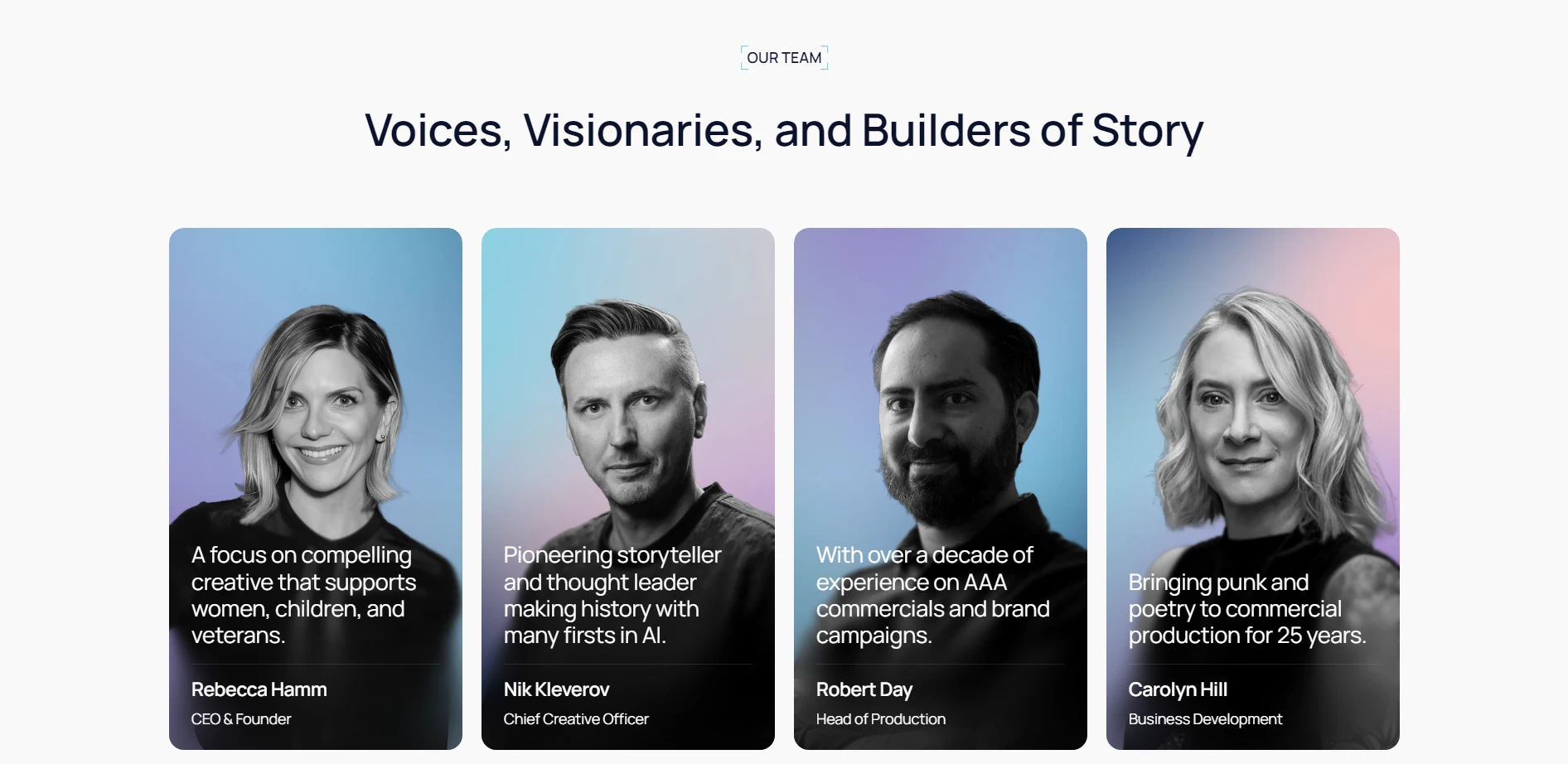Click the "Business Development" title text
Image resolution: width=1568 pixels, height=764 pixels.
(x=1205, y=719)
